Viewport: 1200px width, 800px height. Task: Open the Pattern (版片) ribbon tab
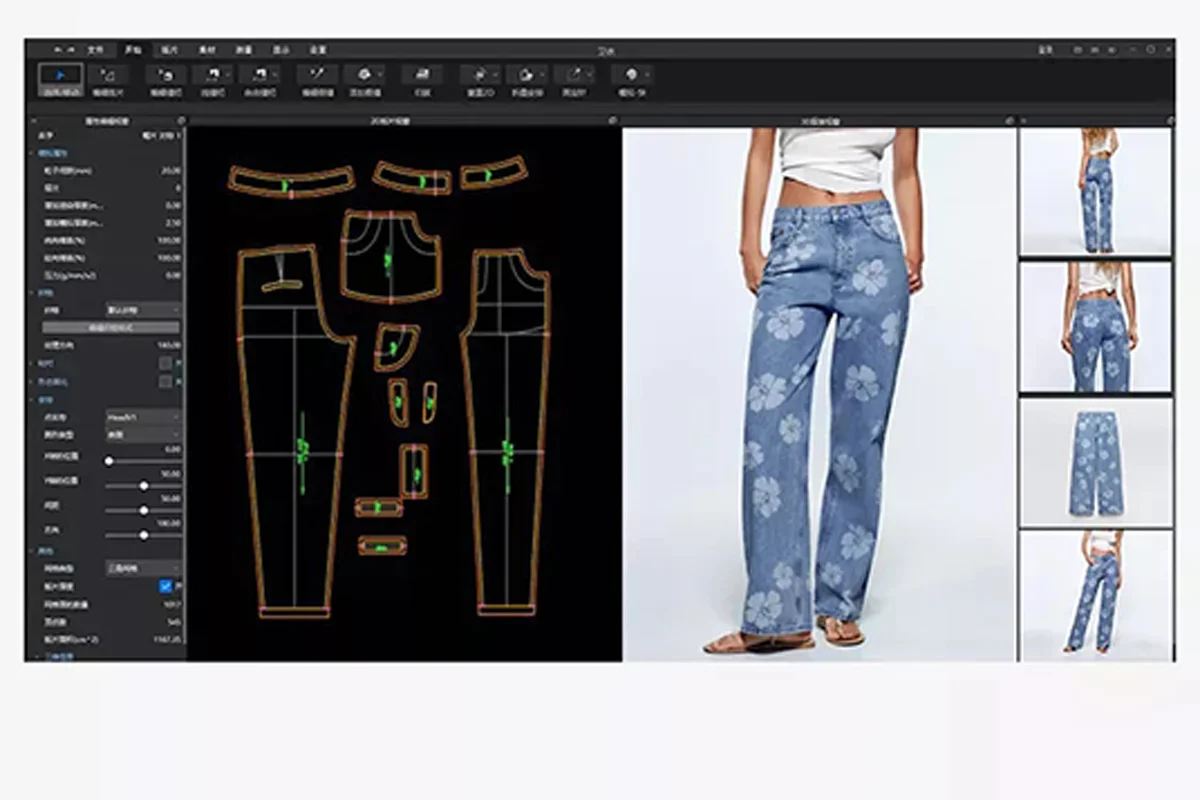169,49
